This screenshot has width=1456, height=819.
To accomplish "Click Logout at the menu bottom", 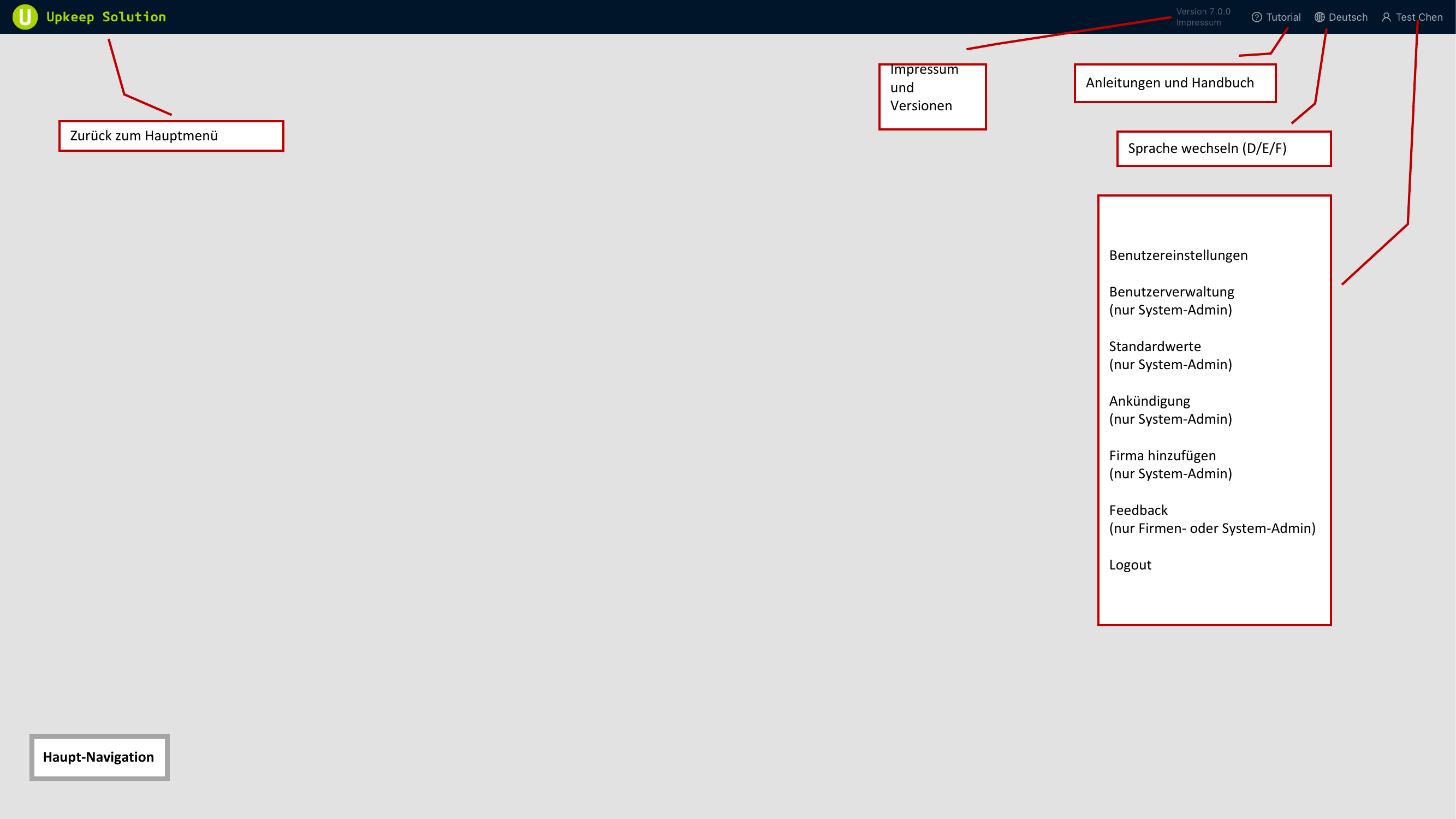I will [x=1130, y=564].
